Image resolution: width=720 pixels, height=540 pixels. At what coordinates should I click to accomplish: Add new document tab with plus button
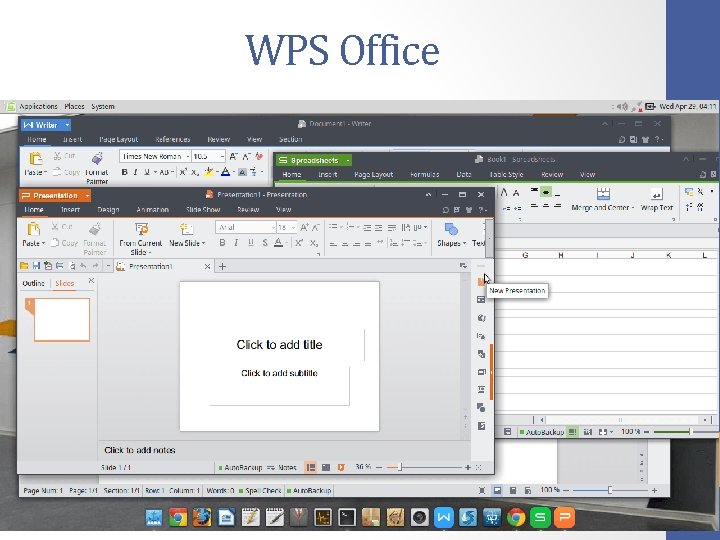[x=222, y=266]
